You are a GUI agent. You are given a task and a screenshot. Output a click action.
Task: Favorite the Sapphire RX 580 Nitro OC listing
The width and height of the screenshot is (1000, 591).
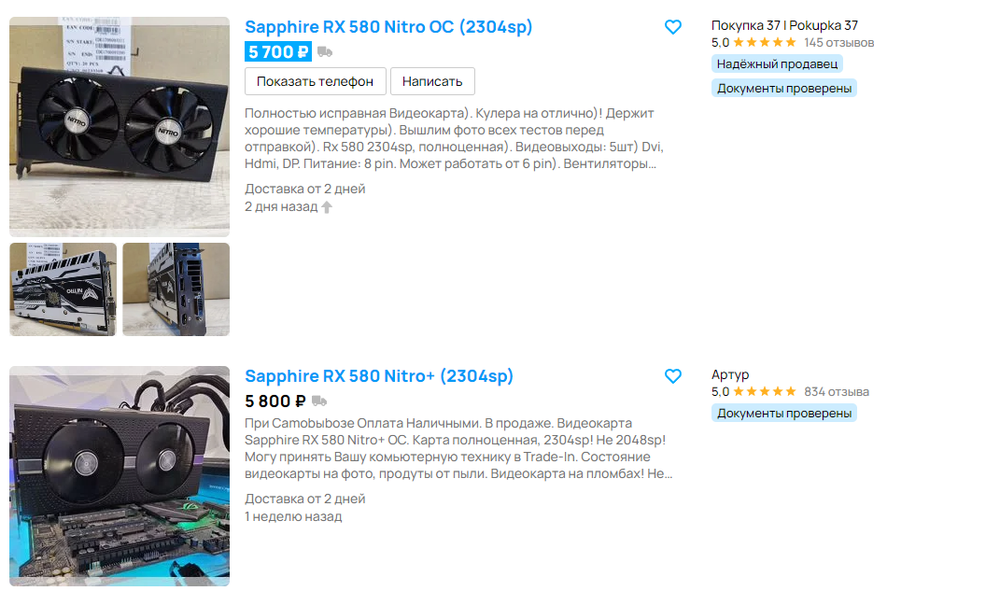[673, 27]
